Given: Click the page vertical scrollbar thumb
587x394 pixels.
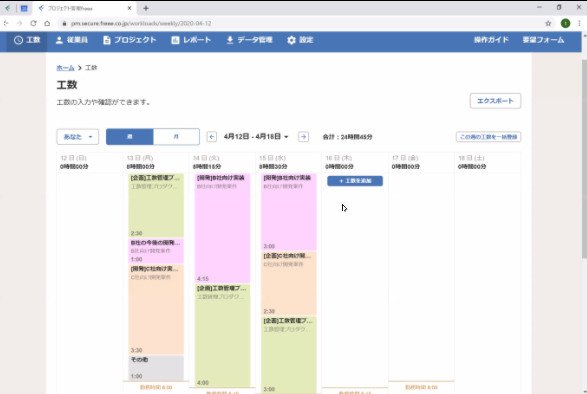Looking at the screenshot, I should 584,158.
